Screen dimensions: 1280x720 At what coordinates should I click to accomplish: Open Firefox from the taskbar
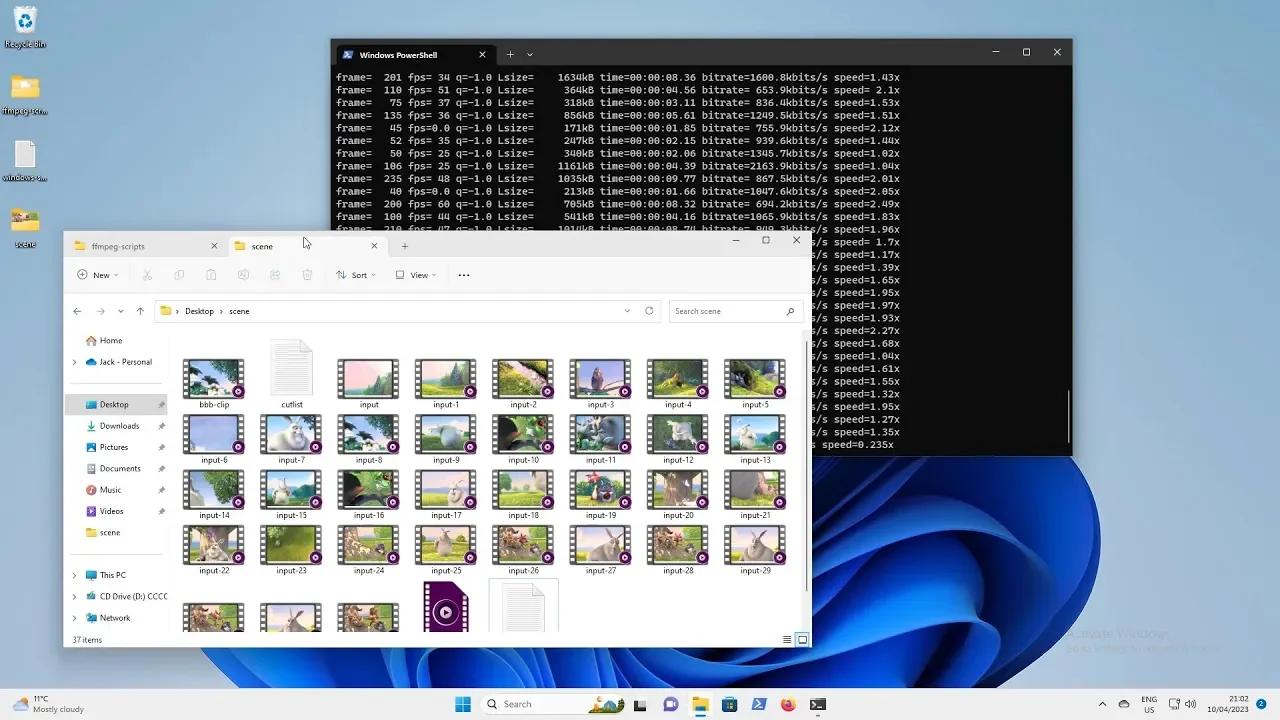tap(787, 704)
